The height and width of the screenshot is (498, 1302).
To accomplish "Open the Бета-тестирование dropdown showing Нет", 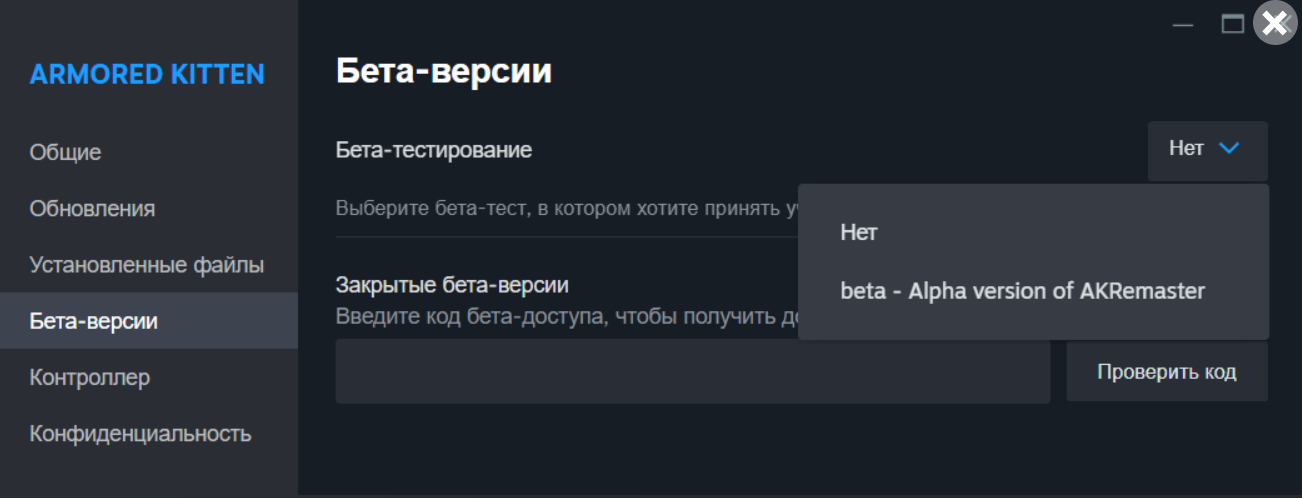I will 1208,151.
